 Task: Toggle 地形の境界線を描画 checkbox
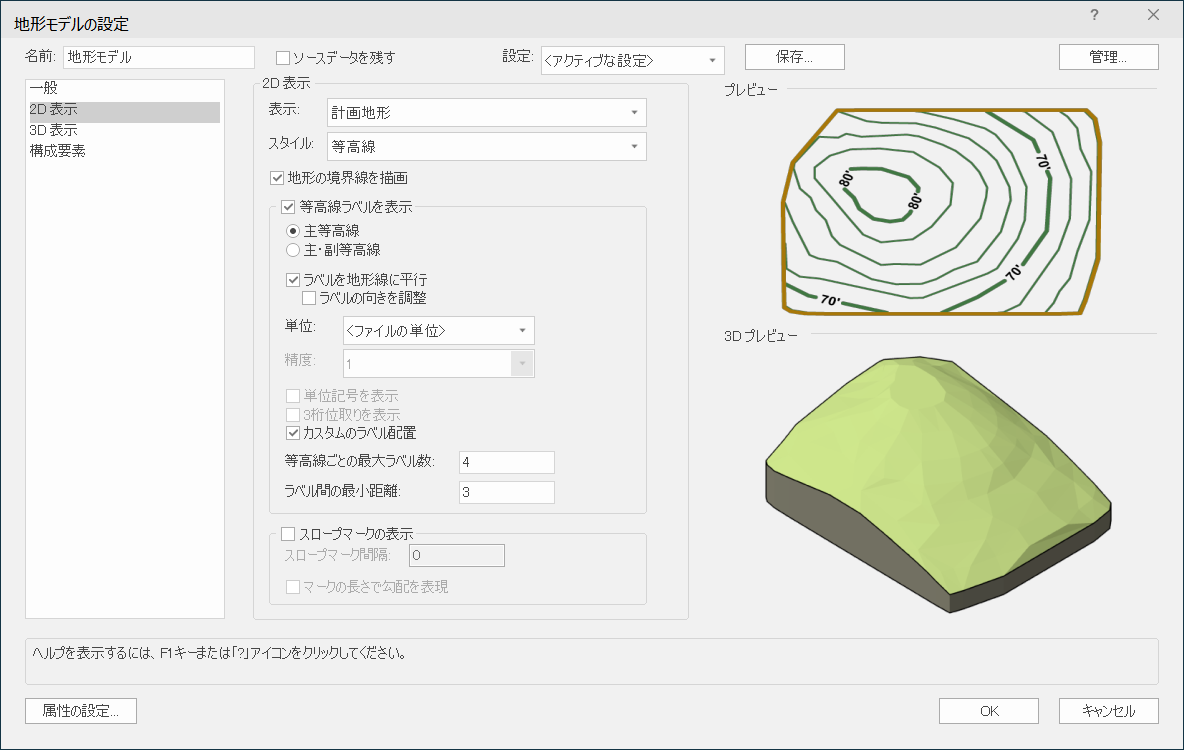[x=278, y=178]
